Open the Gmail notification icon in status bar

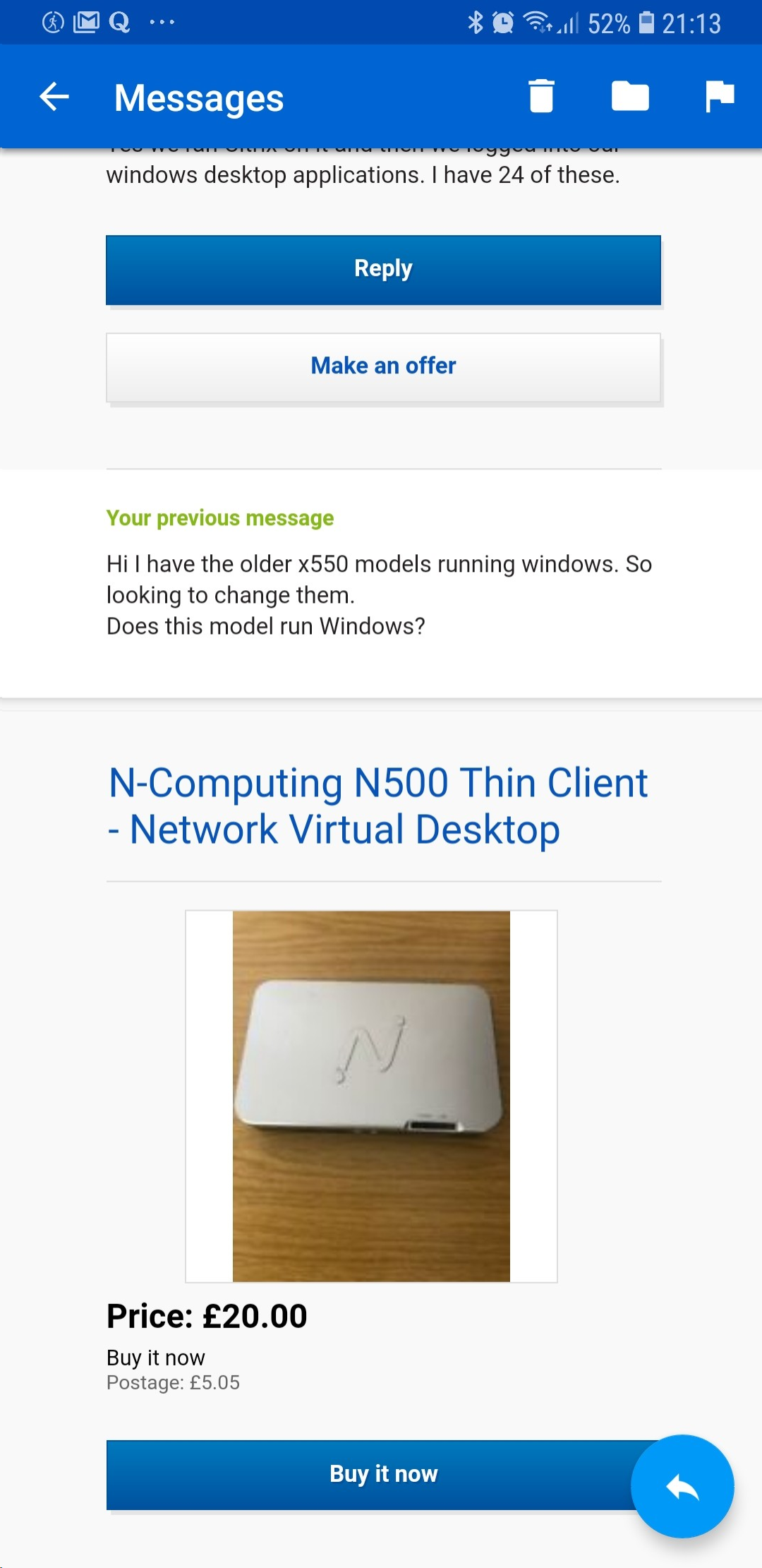pyautogui.click(x=86, y=23)
